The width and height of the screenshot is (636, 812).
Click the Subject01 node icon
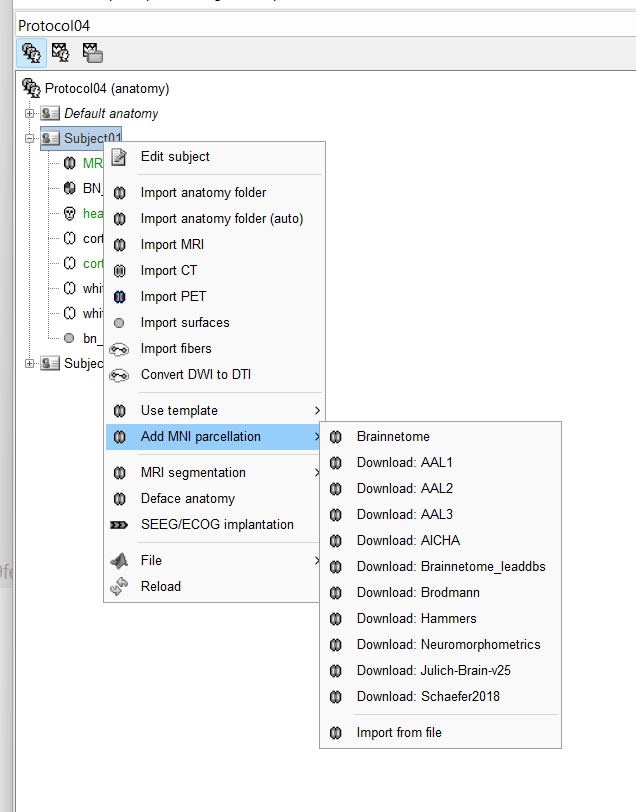pos(50,138)
